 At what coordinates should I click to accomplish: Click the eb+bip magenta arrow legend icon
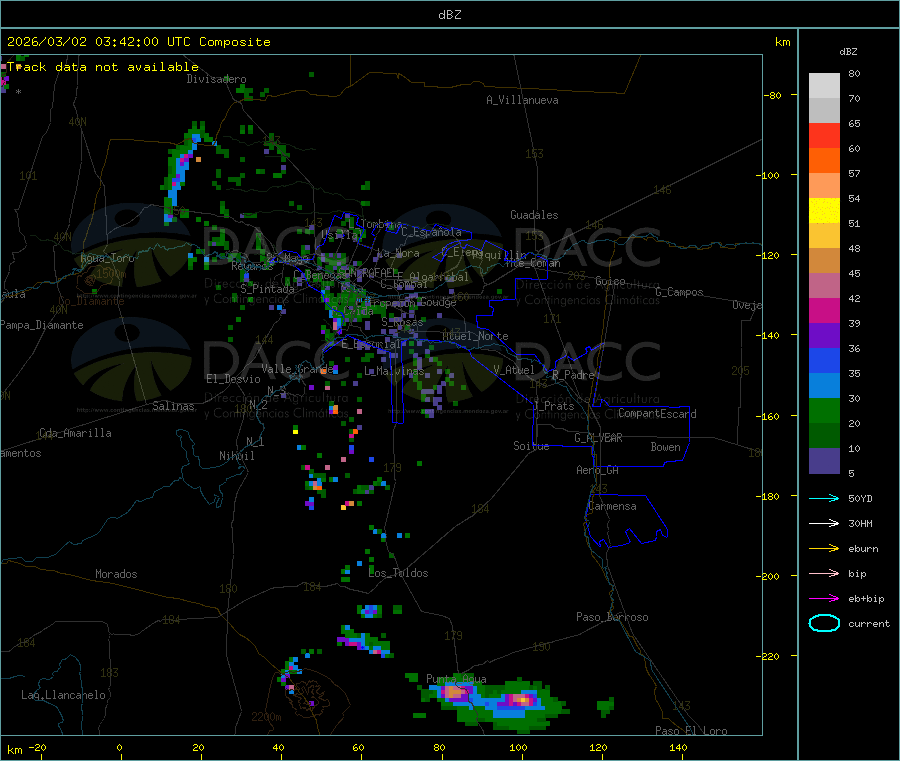click(824, 599)
